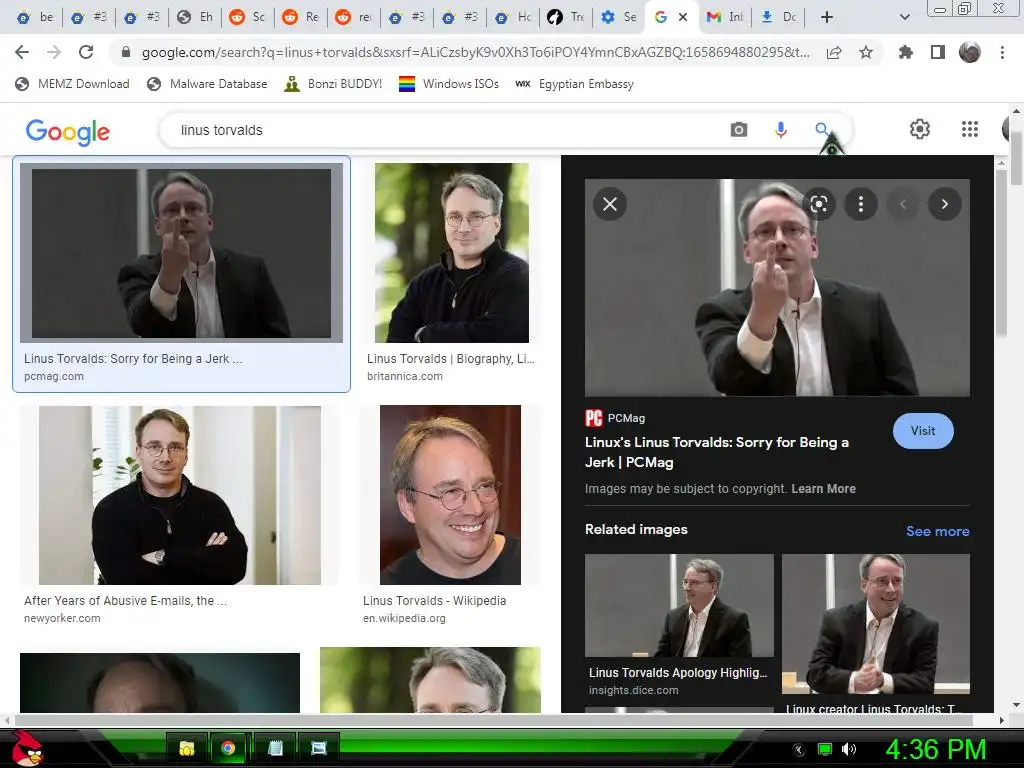Open the Chrome profile avatar
The height and width of the screenshot is (768, 1024).
coord(970,52)
